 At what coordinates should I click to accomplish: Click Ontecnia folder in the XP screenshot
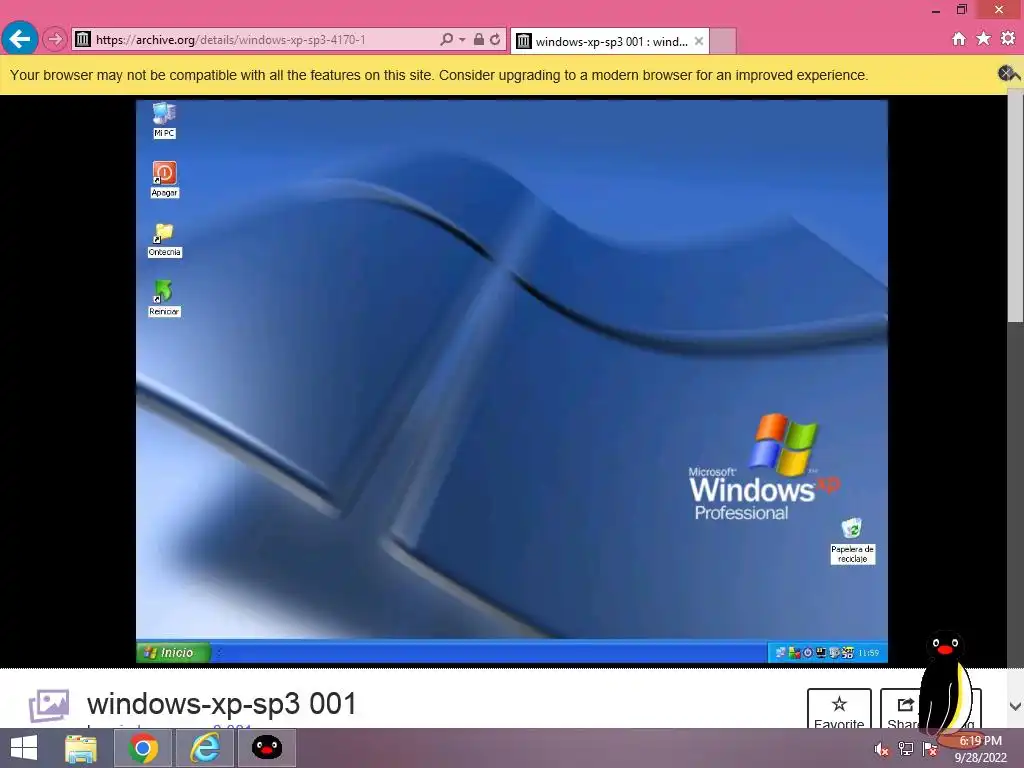tap(165, 240)
